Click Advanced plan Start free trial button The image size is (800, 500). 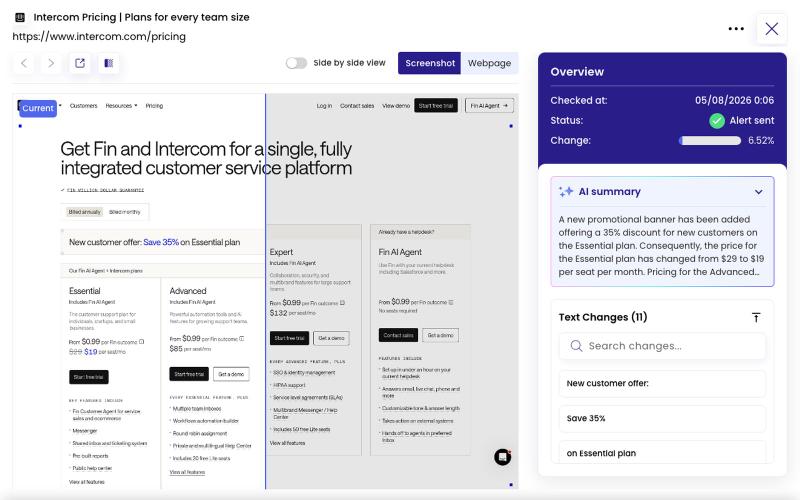click(189, 374)
